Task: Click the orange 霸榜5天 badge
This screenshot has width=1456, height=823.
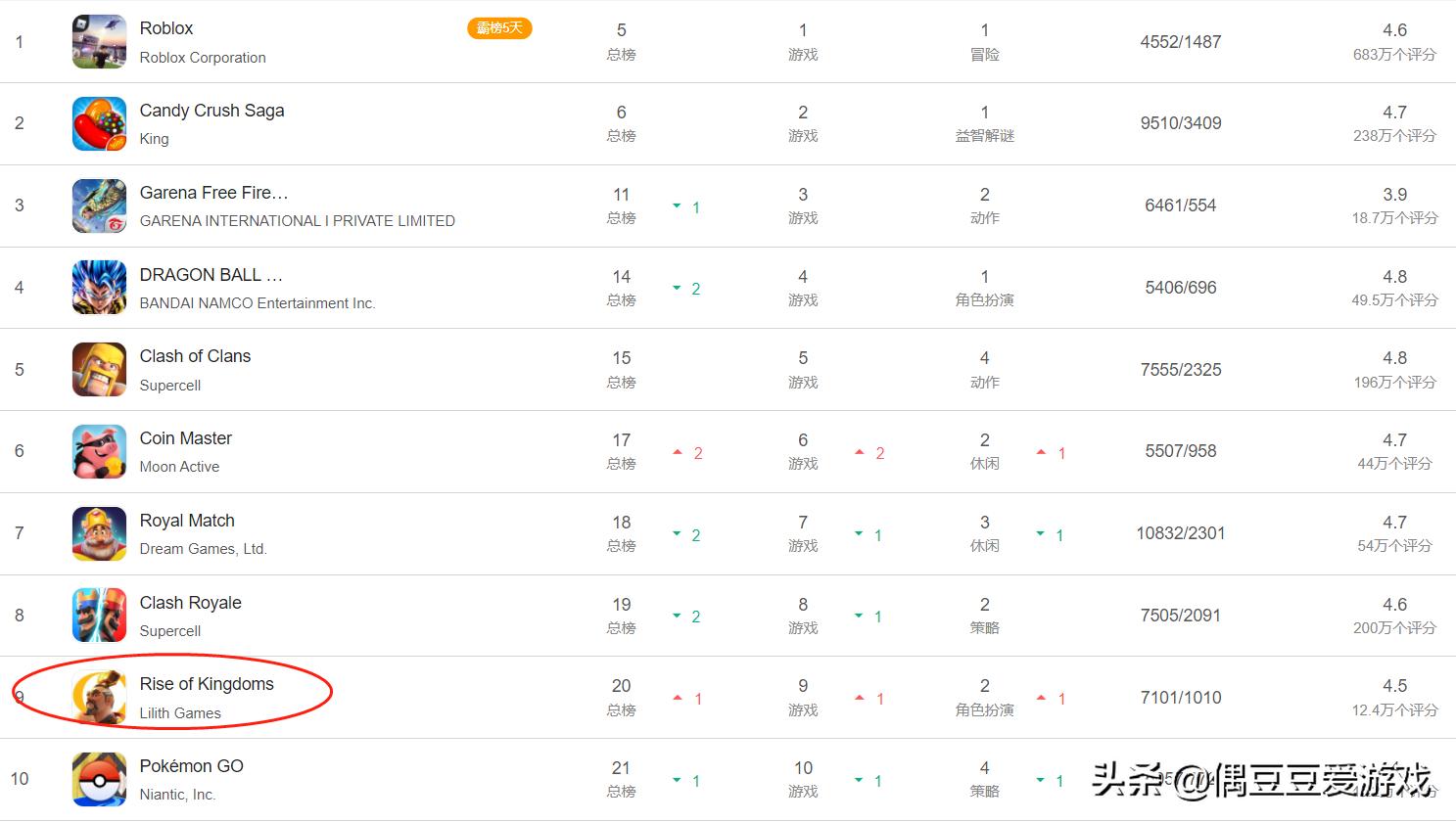Action: point(499,28)
